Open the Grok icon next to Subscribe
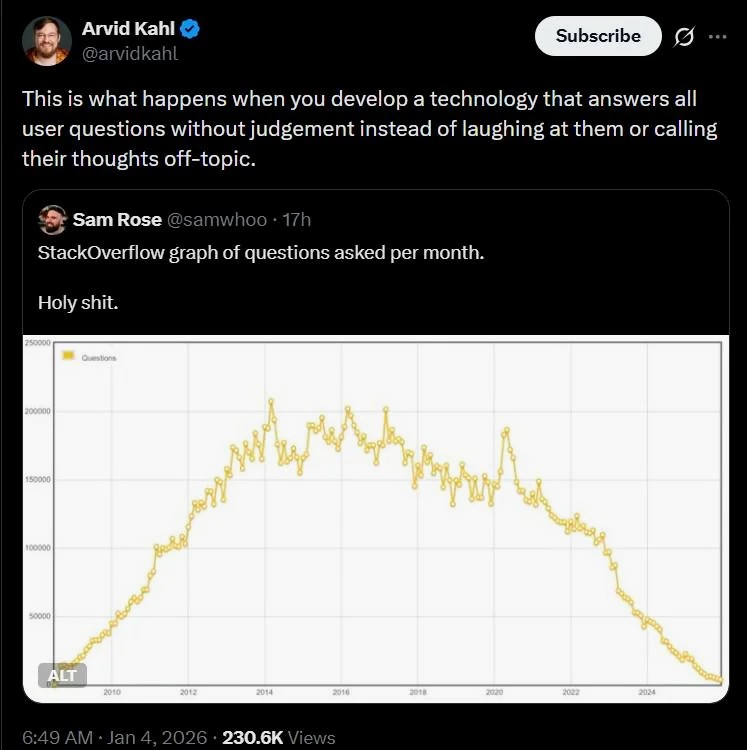The height and width of the screenshot is (750, 747). (x=685, y=37)
